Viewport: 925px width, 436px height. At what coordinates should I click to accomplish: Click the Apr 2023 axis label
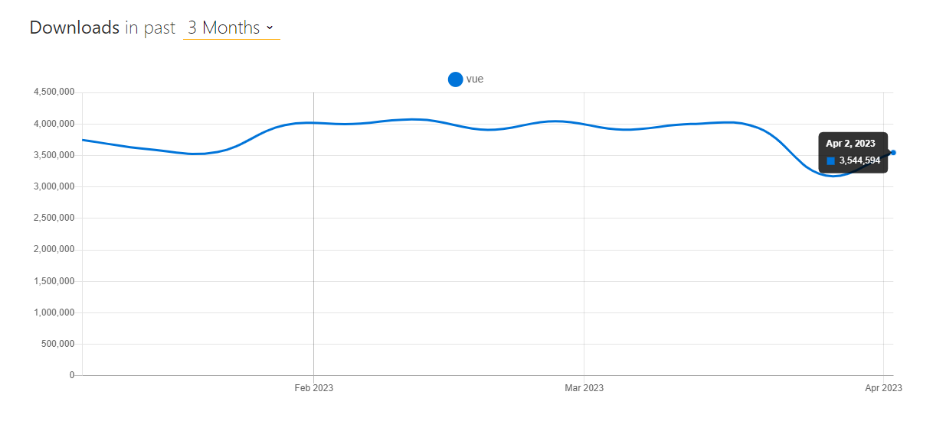point(883,388)
